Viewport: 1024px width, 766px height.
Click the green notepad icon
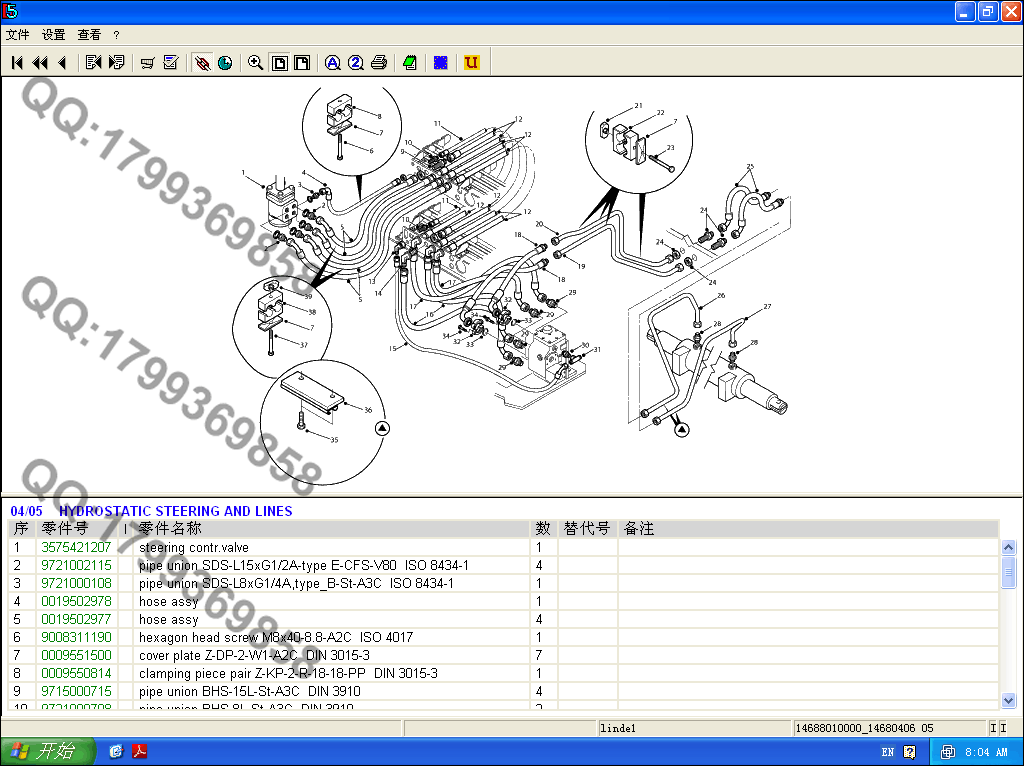click(409, 63)
